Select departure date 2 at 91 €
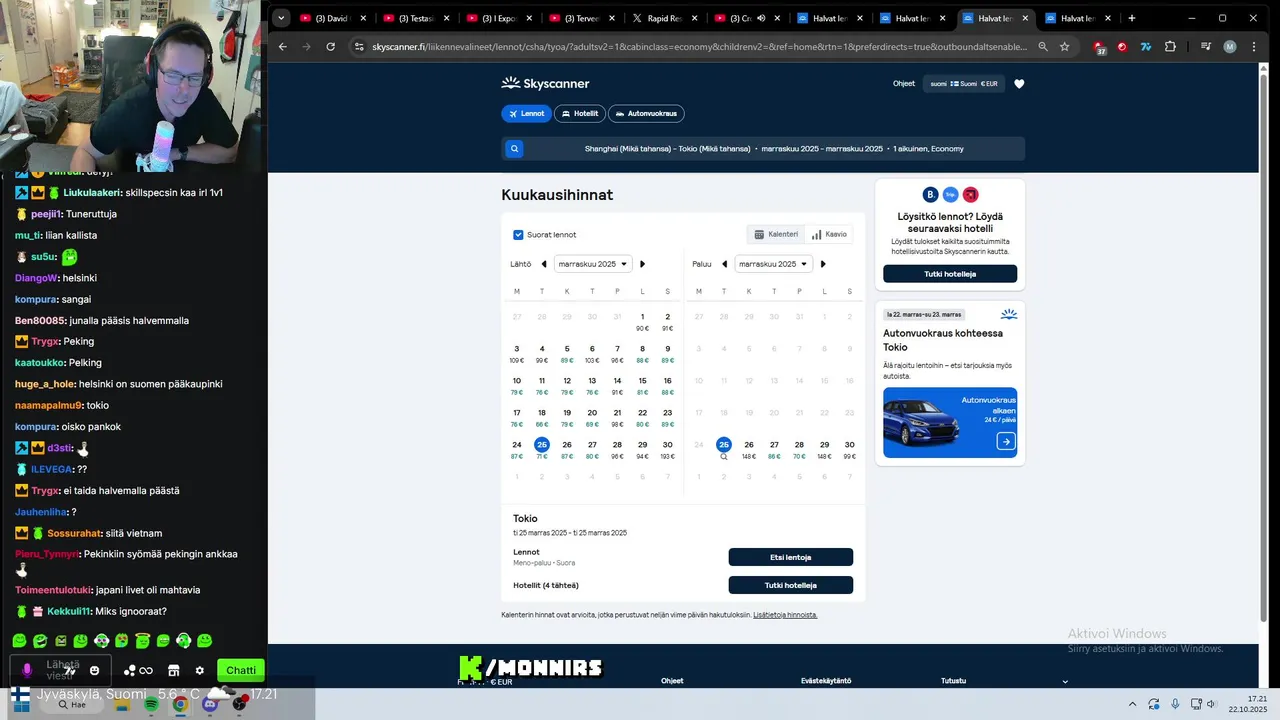 667,322
